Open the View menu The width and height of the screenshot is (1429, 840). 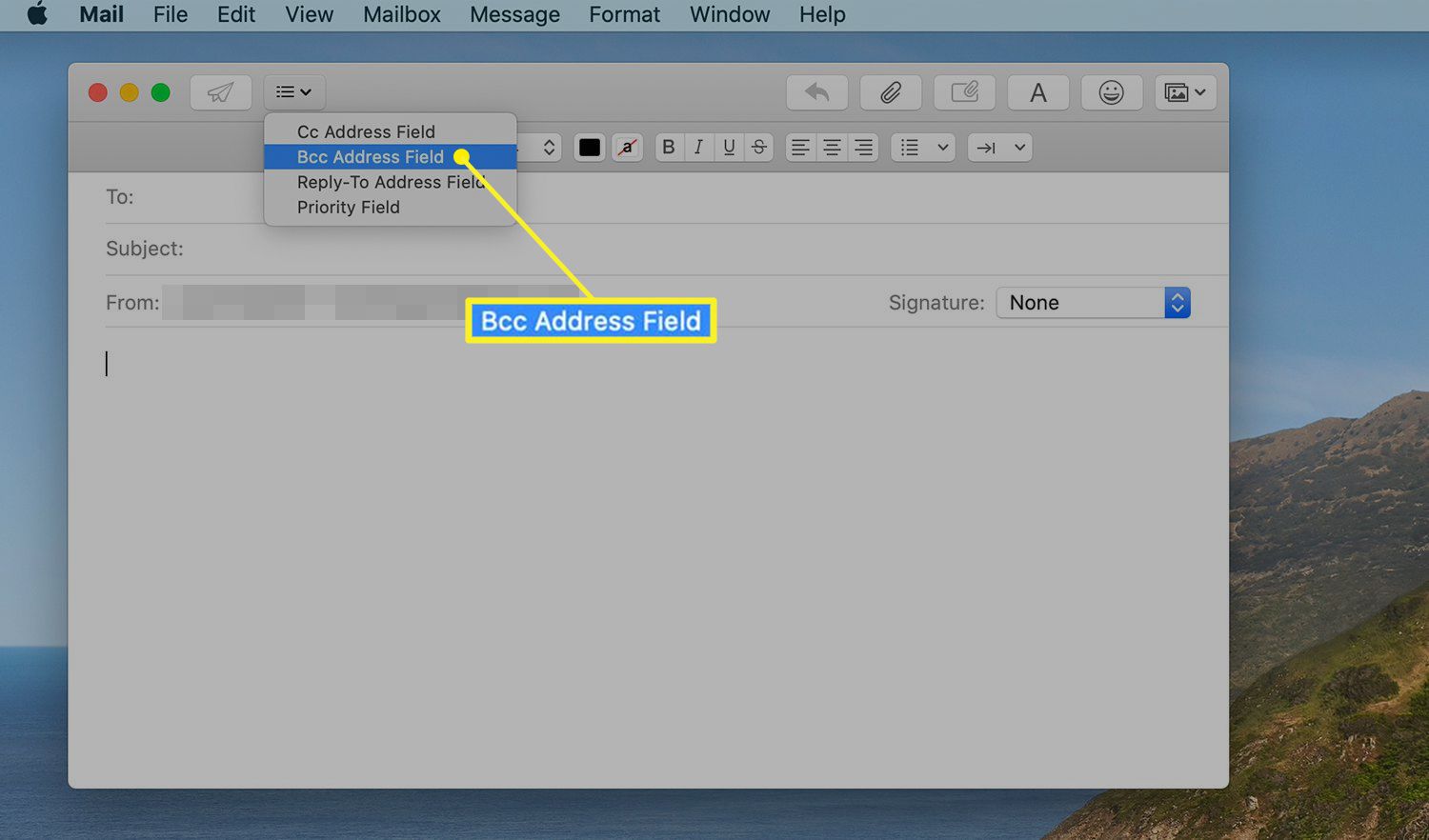coord(310,14)
